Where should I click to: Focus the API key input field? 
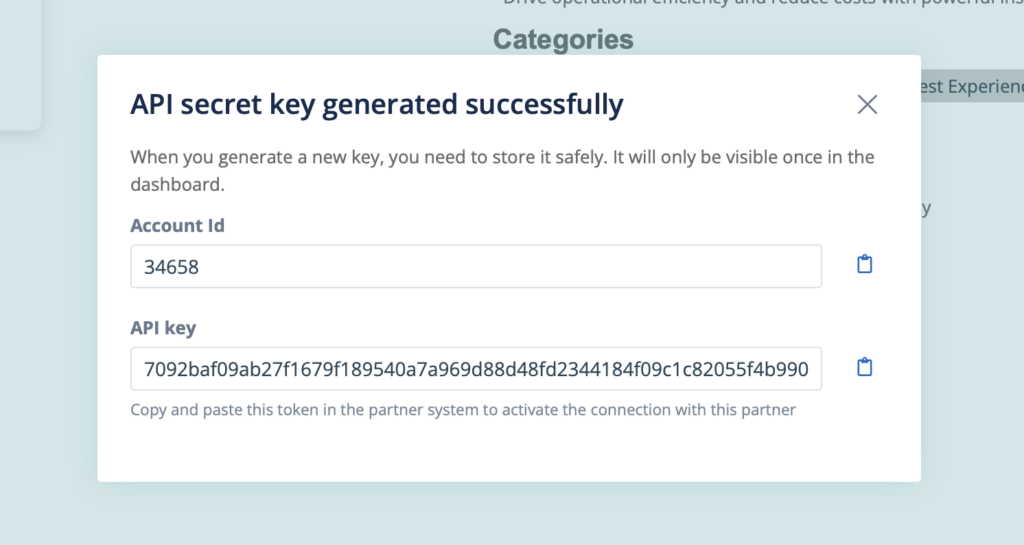pyautogui.click(x=475, y=369)
